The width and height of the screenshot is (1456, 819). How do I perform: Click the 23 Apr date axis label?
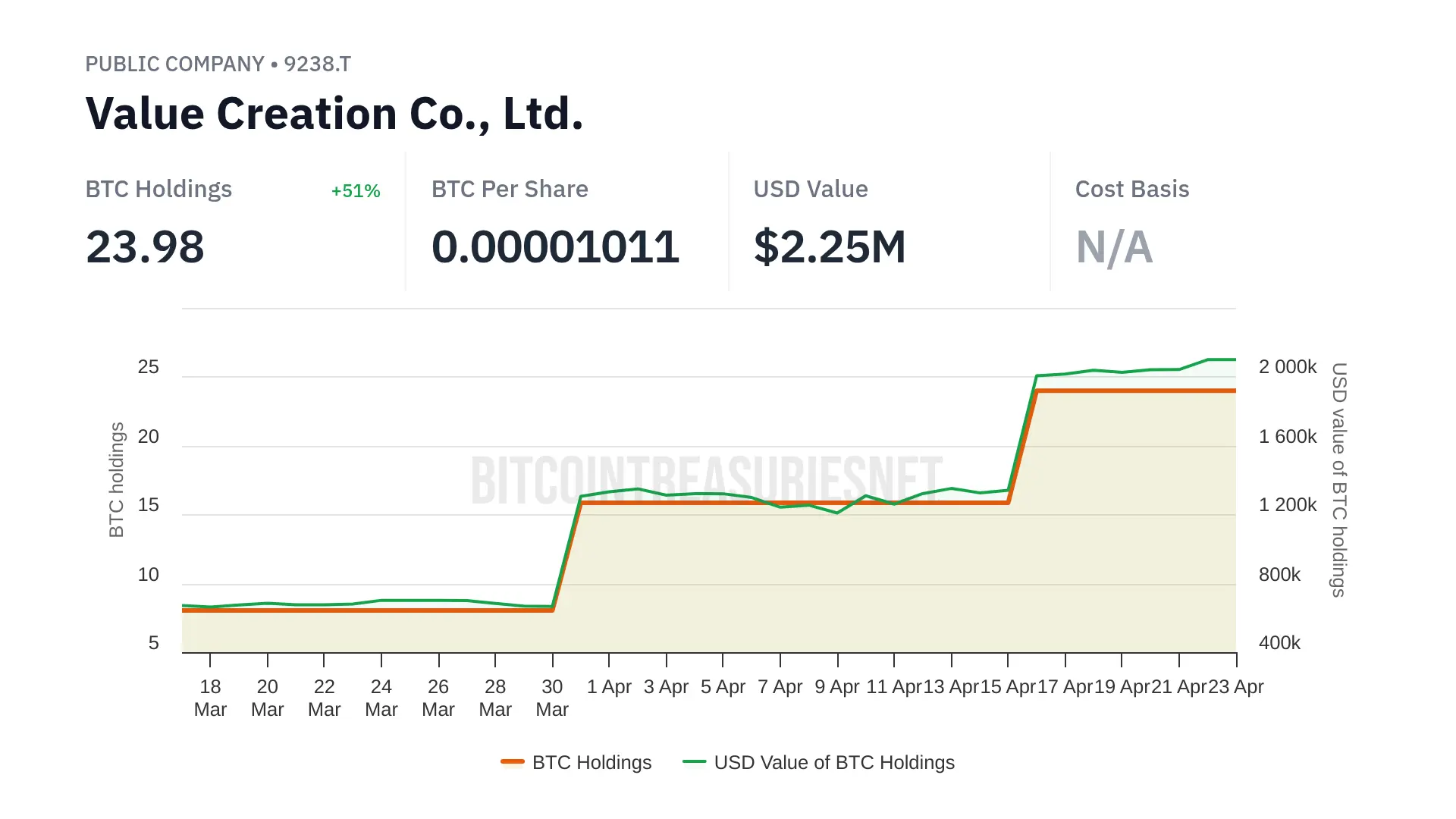pyautogui.click(x=1235, y=687)
